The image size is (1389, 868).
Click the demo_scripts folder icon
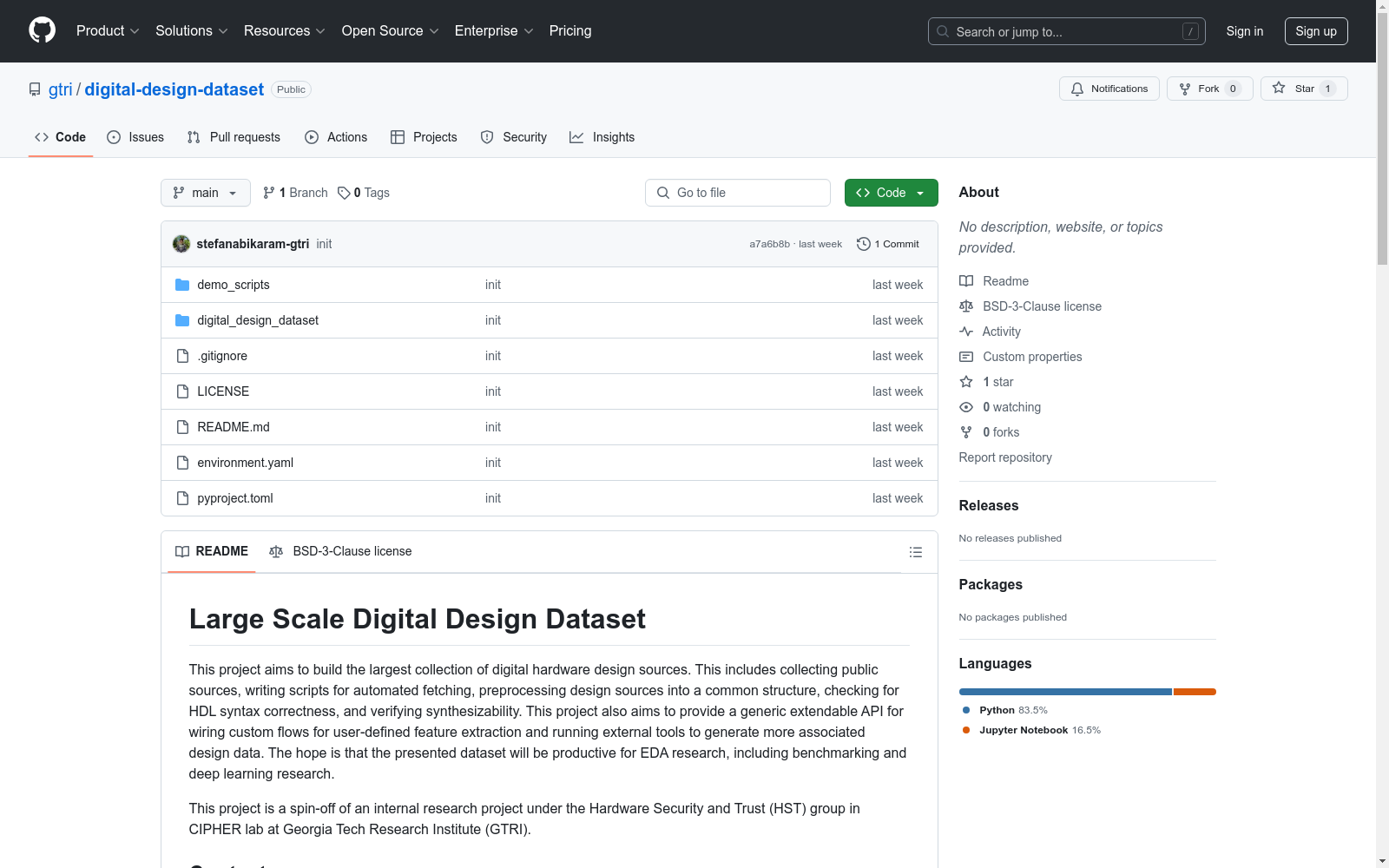coord(182,285)
